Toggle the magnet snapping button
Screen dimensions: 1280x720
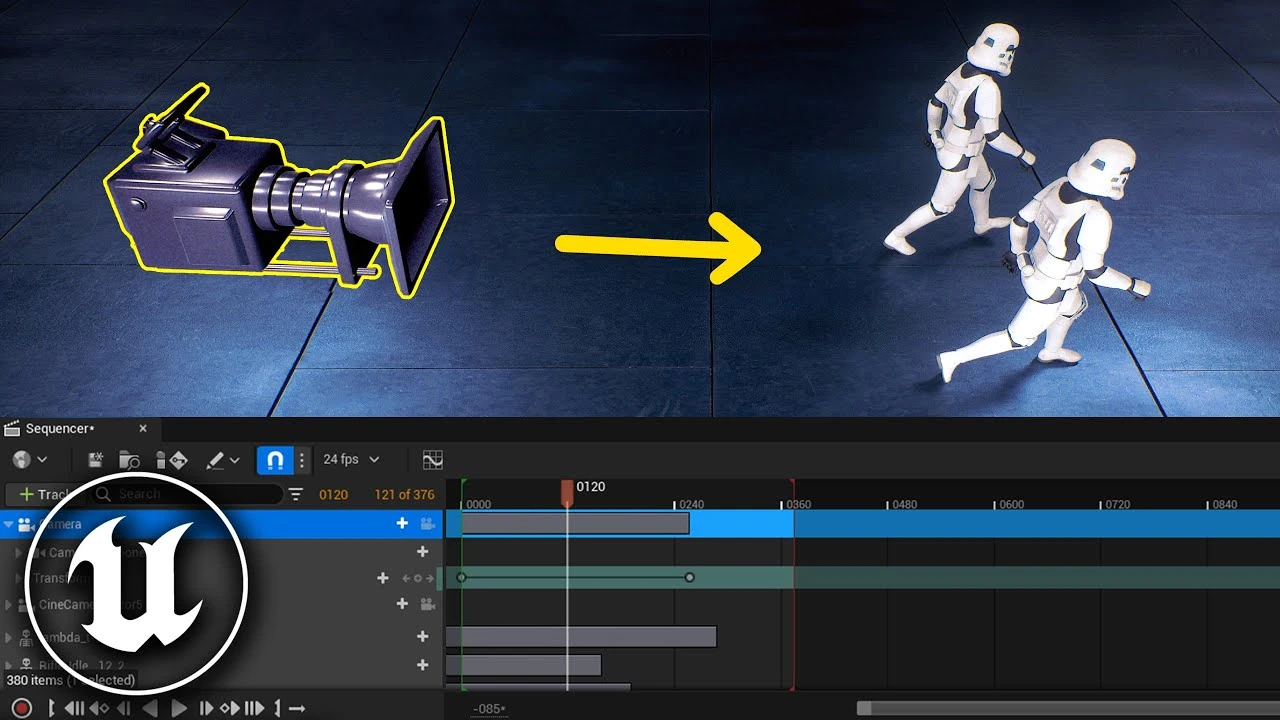[x=276, y=460]
